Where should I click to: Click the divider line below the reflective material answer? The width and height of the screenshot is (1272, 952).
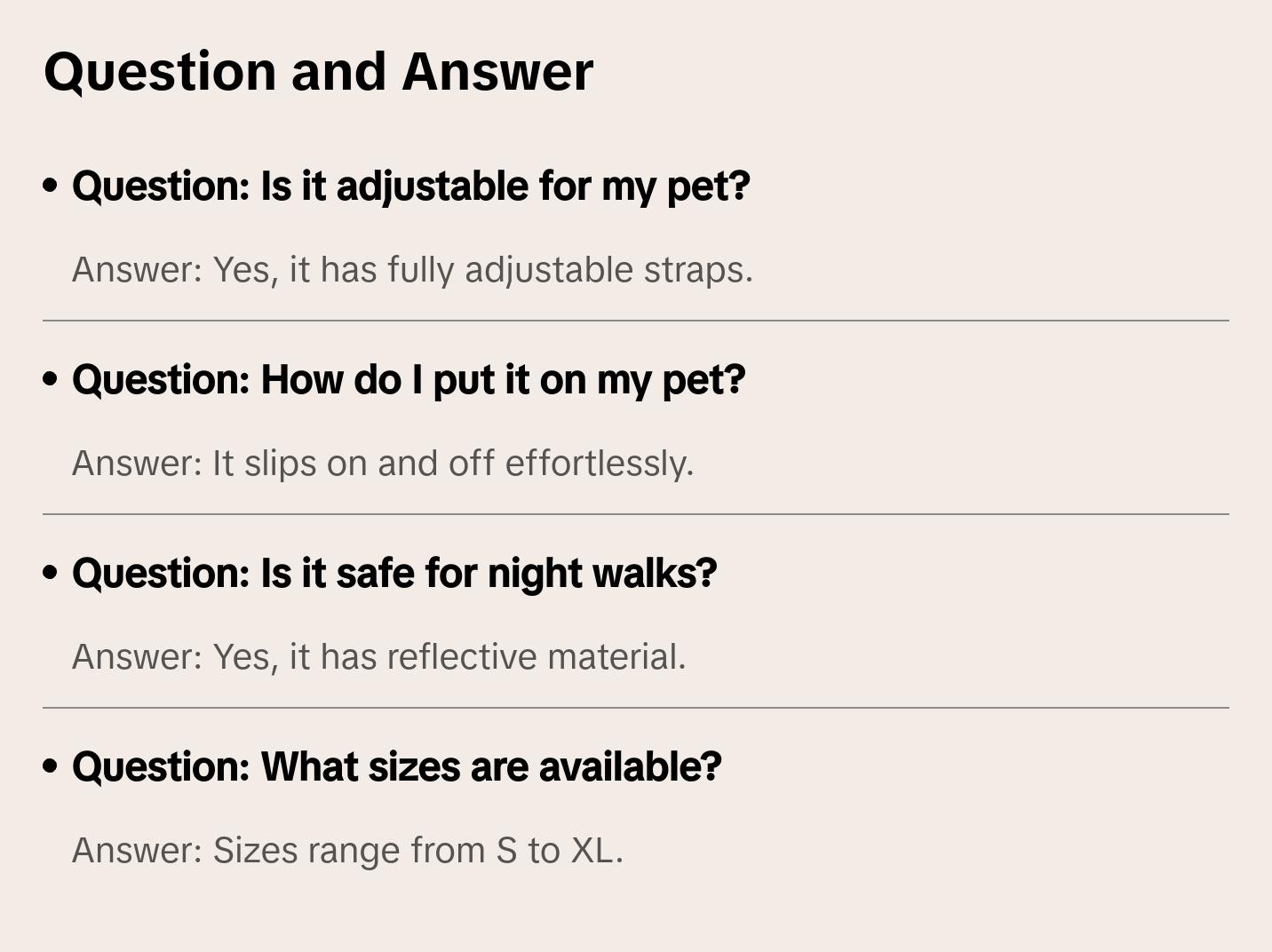[636, 708]
